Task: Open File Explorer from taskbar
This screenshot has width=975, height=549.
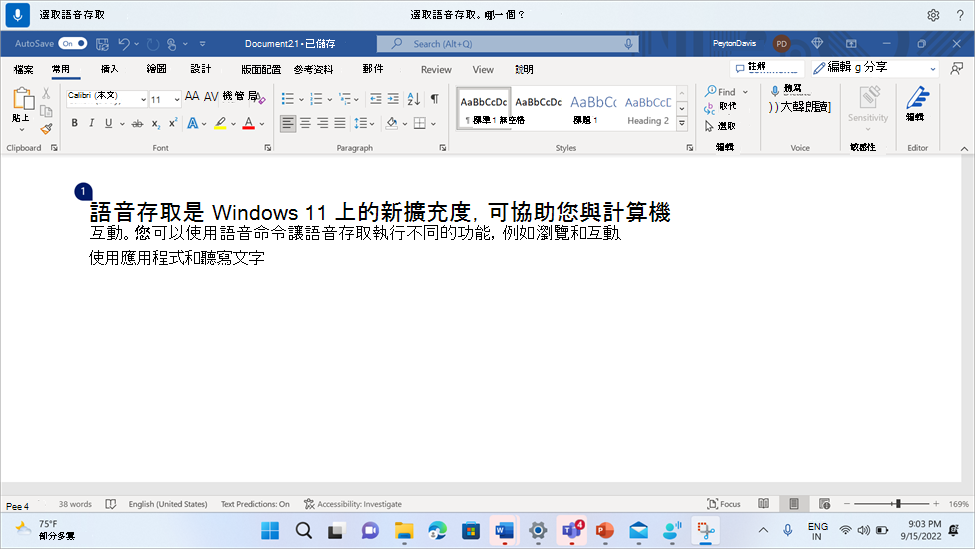Action: (404, 531)
